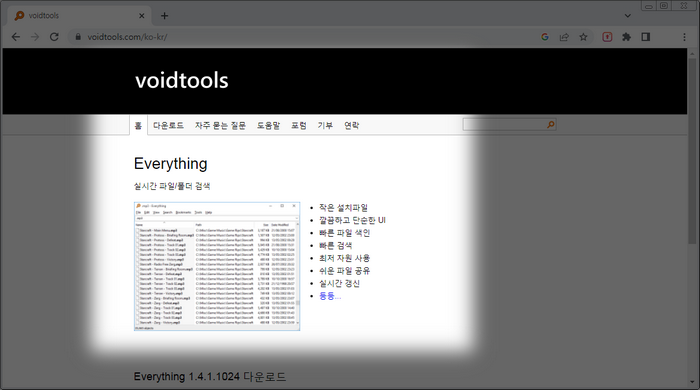Click the site search magnifier icon

pos(551,125)
